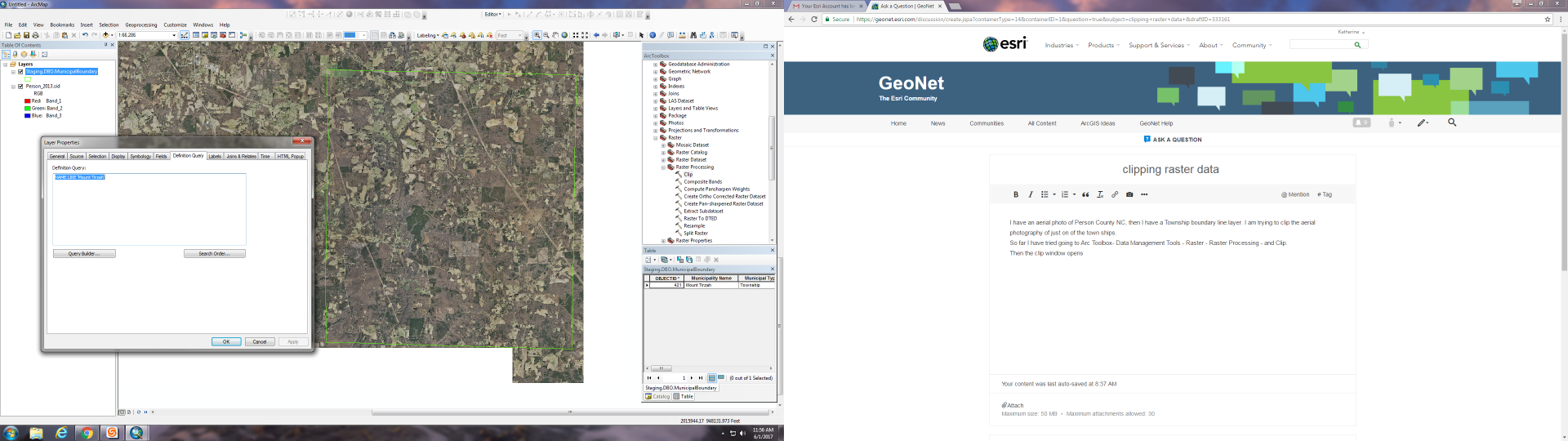Click the Blue Band_3 color swatch
Screen dimensions: 1568x441
click(x=28, y=115)
